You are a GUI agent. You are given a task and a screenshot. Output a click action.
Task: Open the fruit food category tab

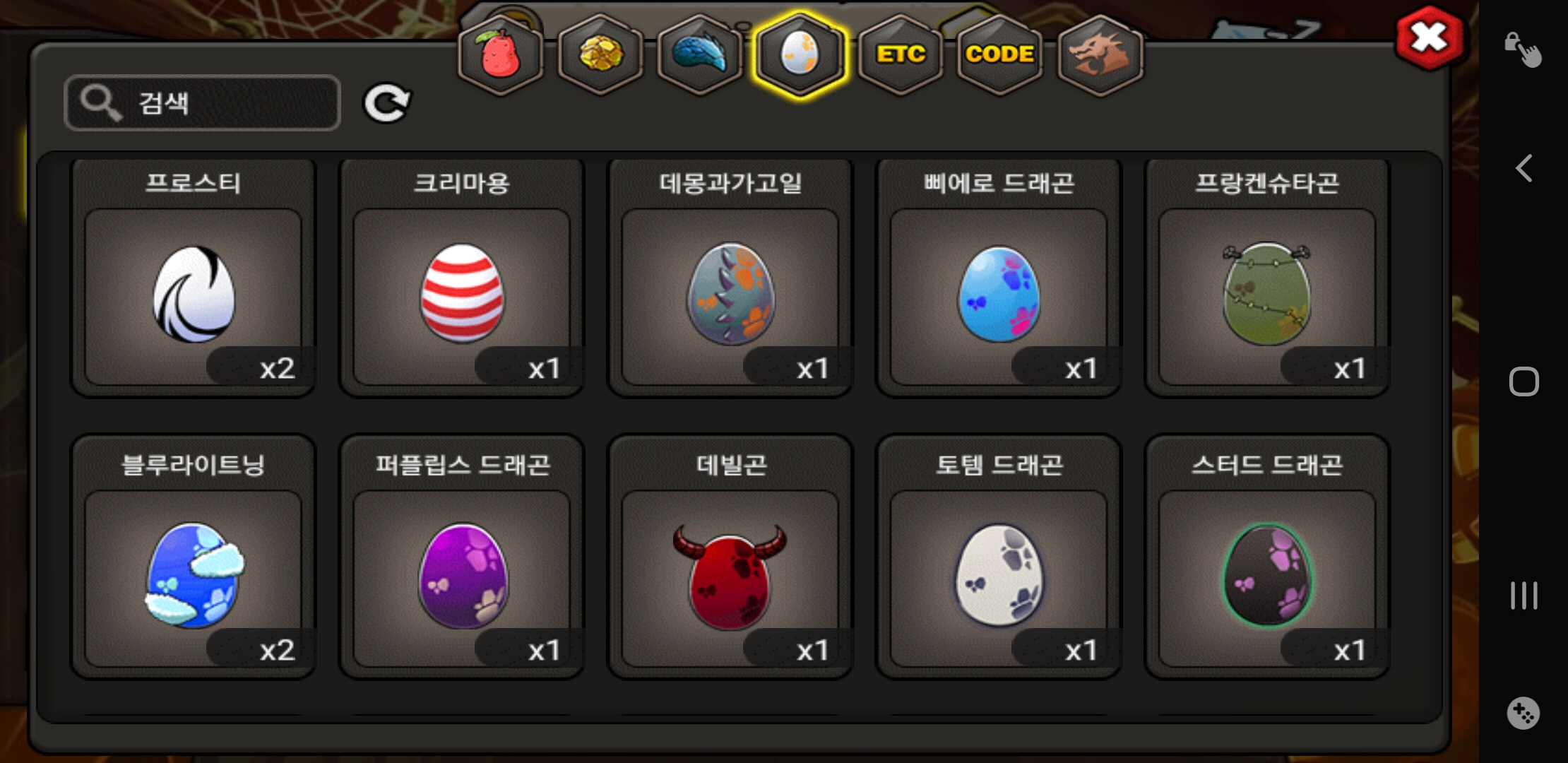(x=500, y=55)
